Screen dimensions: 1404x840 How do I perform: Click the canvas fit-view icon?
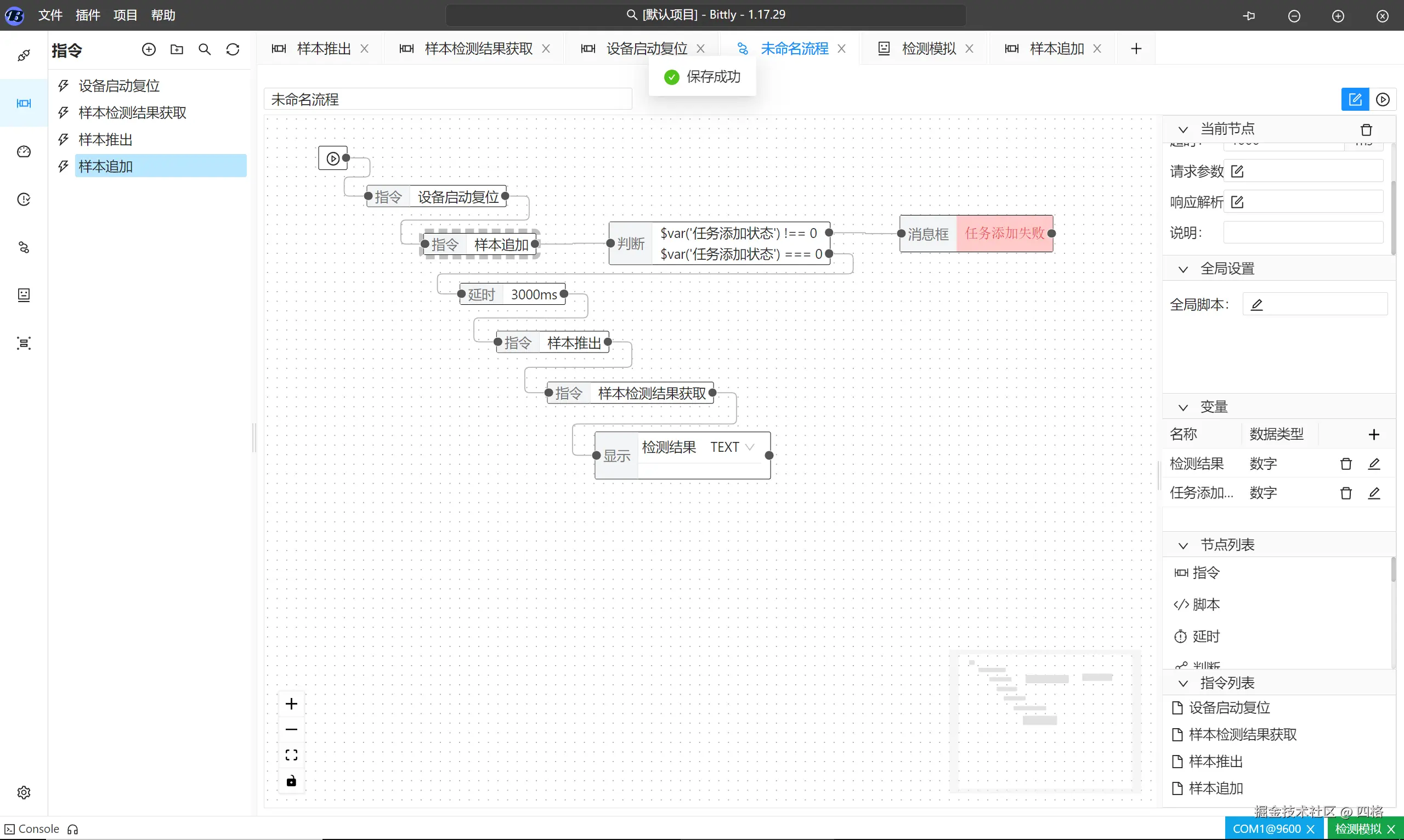coord(292,755)
